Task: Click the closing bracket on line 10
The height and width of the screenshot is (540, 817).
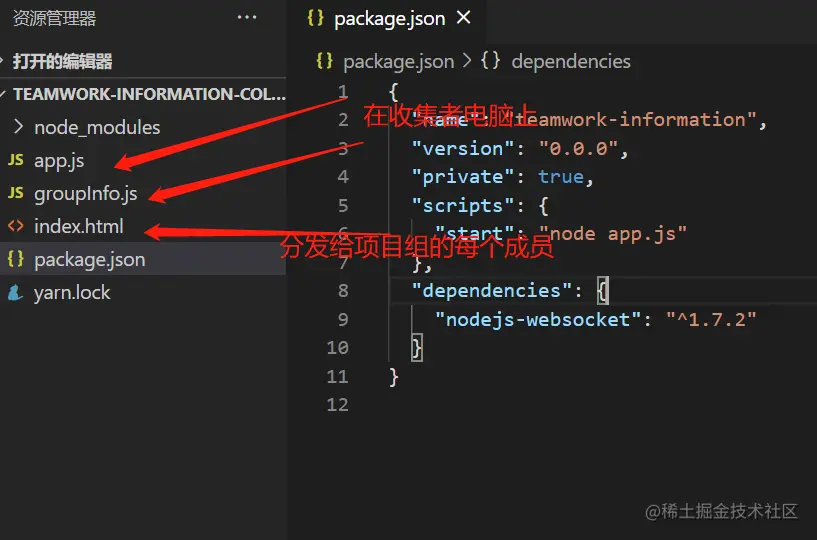Action: [x=417, y=348]
